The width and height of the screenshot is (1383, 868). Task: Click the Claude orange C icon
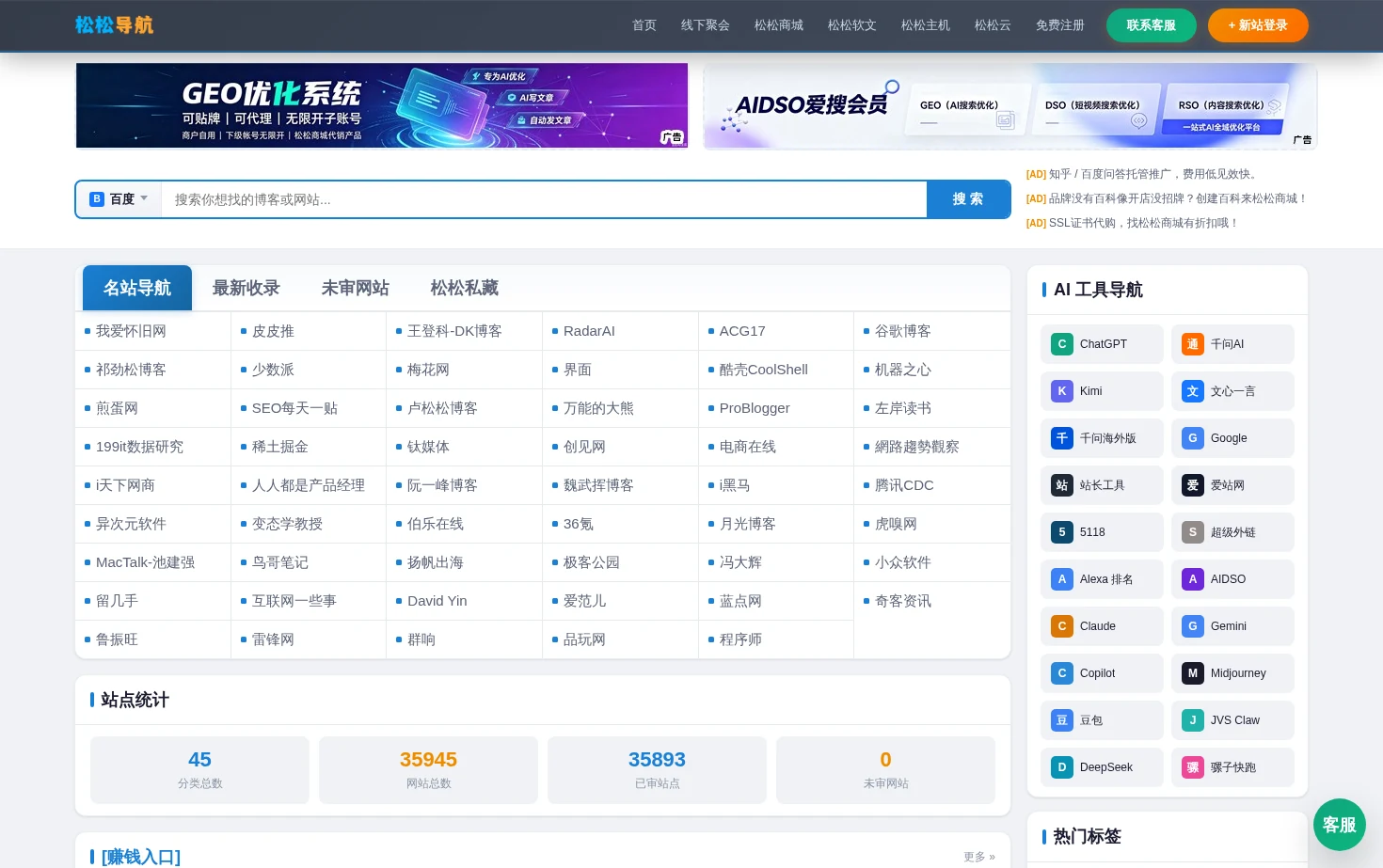click(x=1062, y=626)
